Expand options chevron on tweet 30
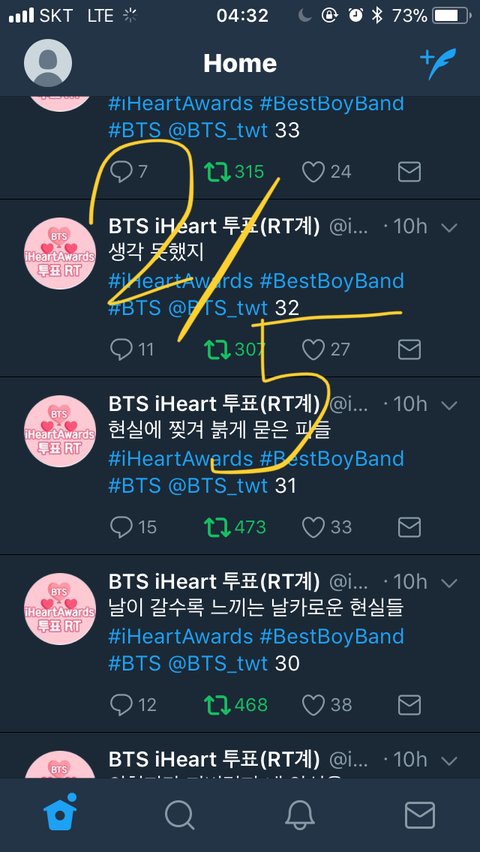 pyautogui.click(x=450, y=583)
